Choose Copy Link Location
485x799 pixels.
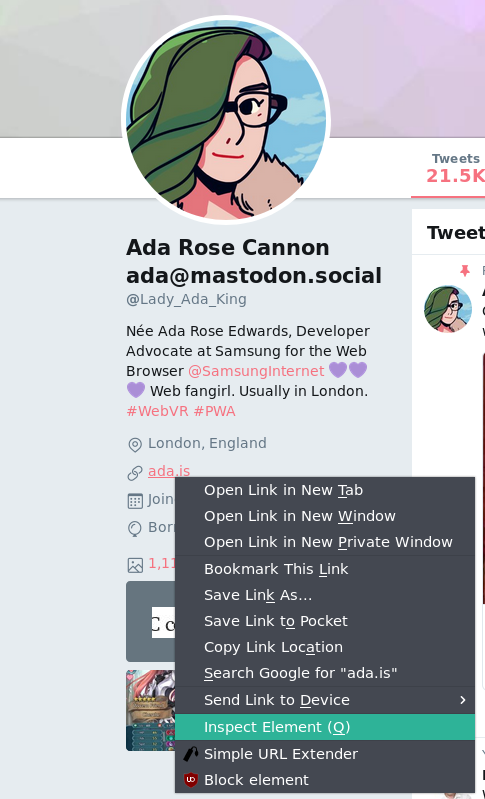325,647
